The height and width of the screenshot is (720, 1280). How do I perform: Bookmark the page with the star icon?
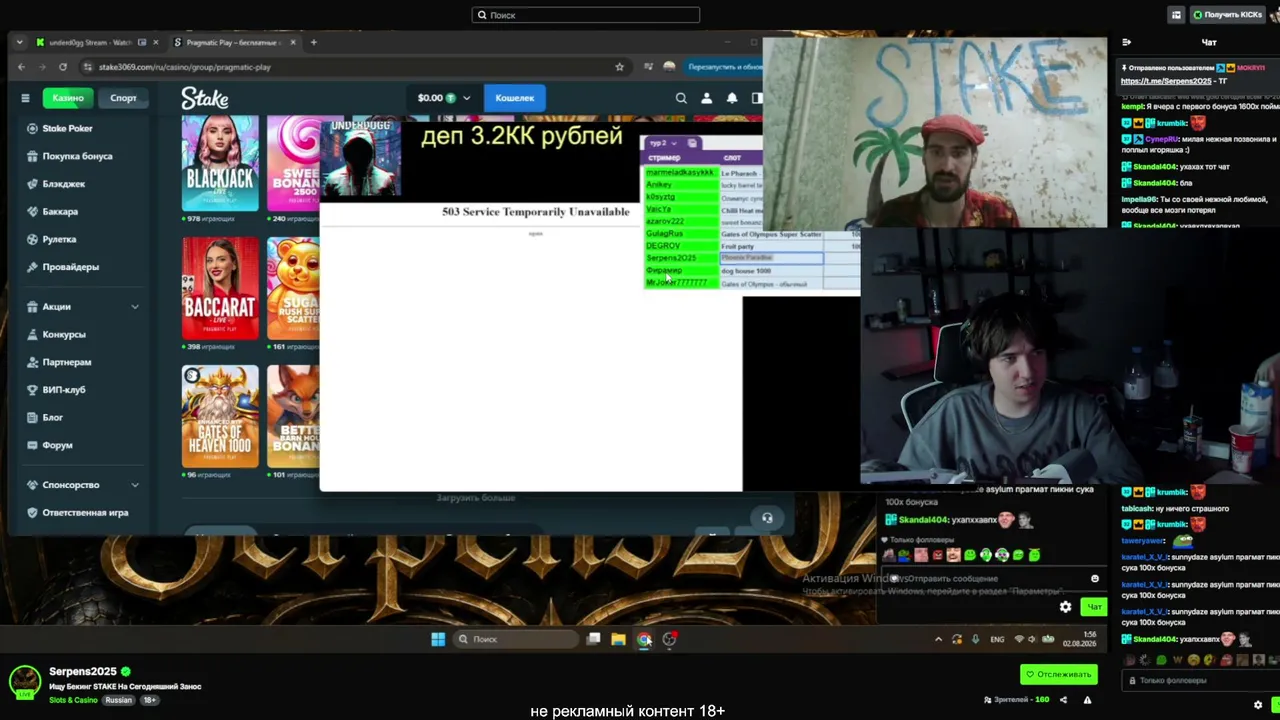point(620,67)
